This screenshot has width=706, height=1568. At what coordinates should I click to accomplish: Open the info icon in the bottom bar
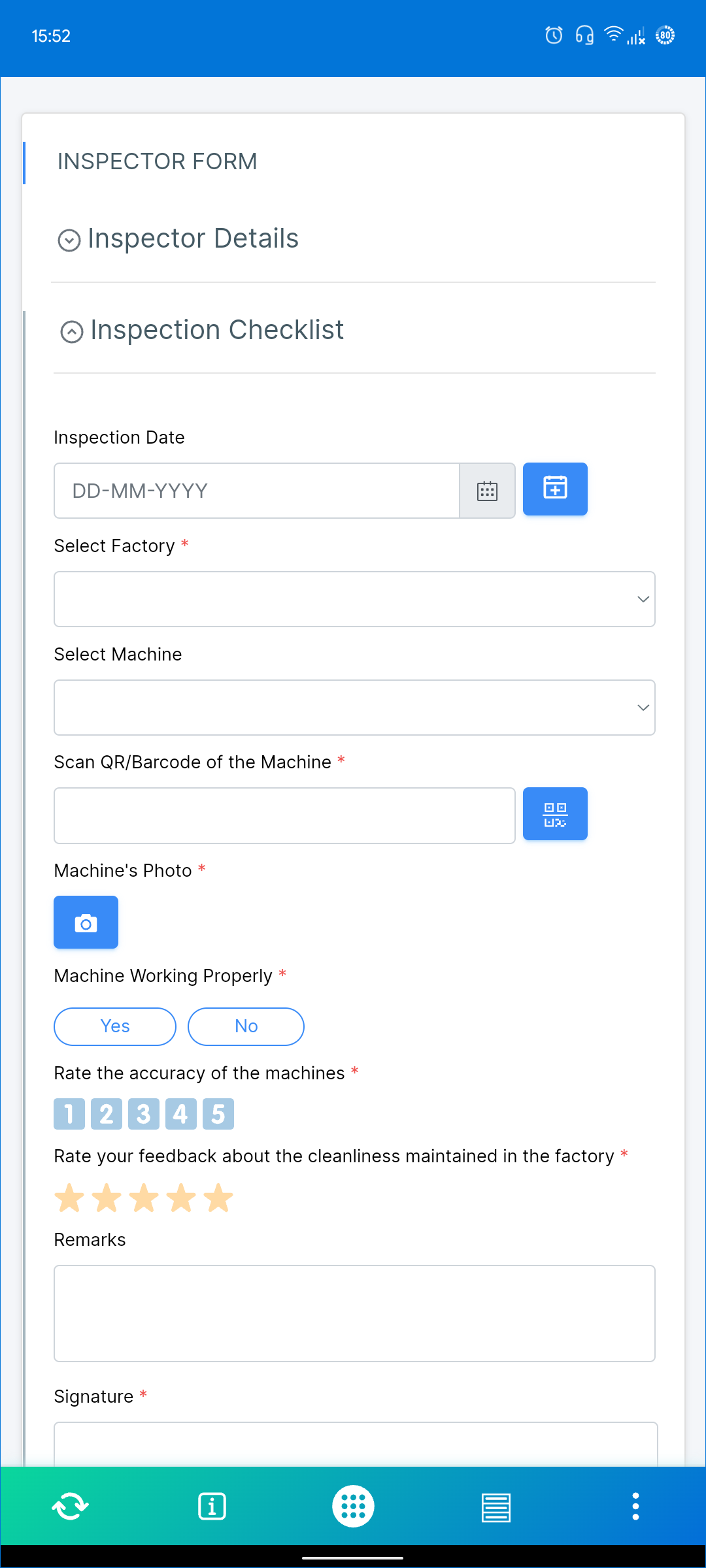[x=212, y=1505]
